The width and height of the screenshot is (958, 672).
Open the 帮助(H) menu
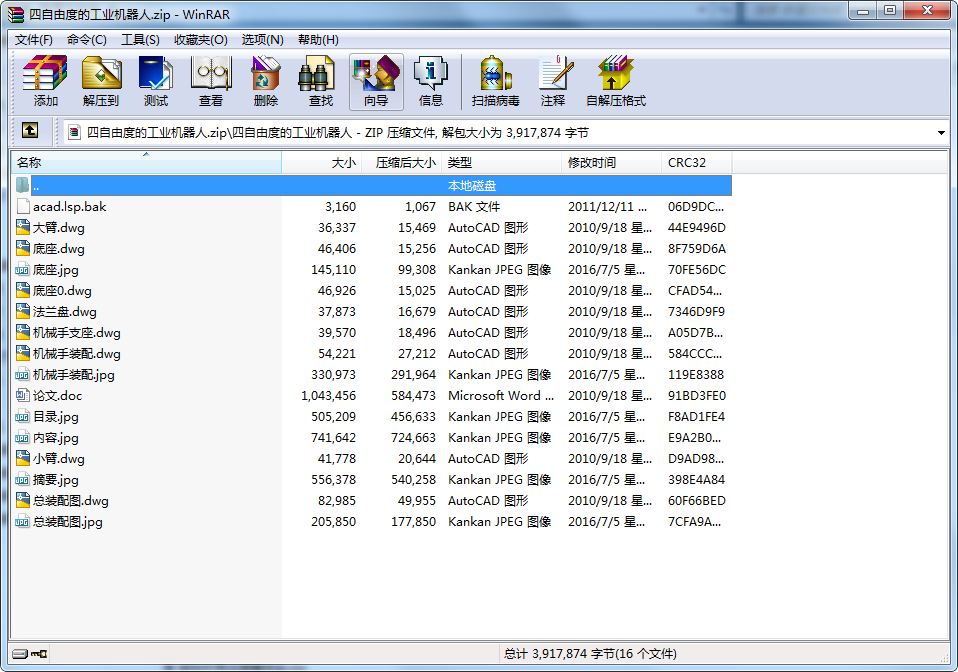click(x=318, y=40)
